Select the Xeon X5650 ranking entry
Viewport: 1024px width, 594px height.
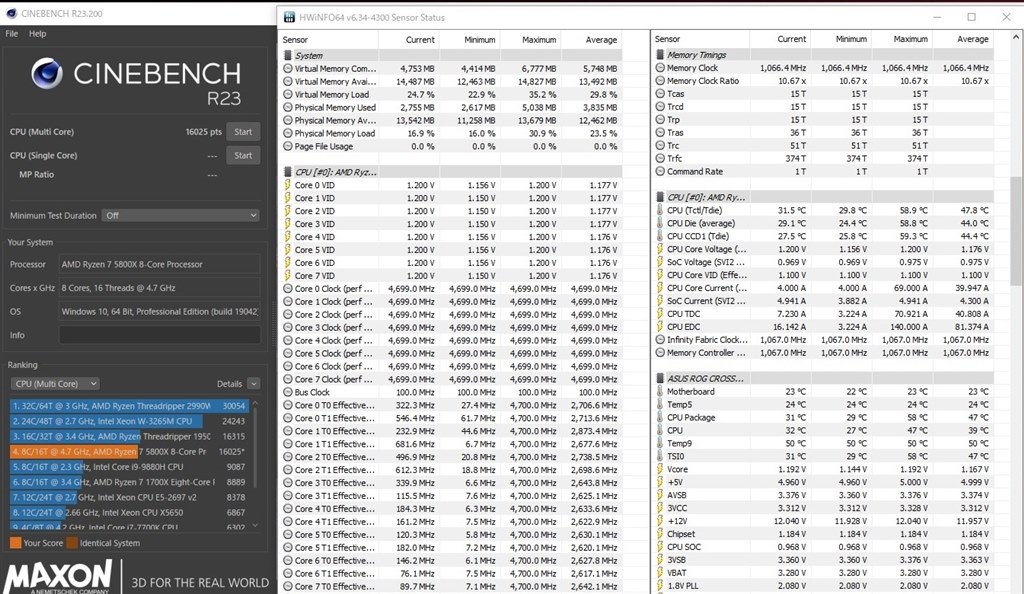129,512
